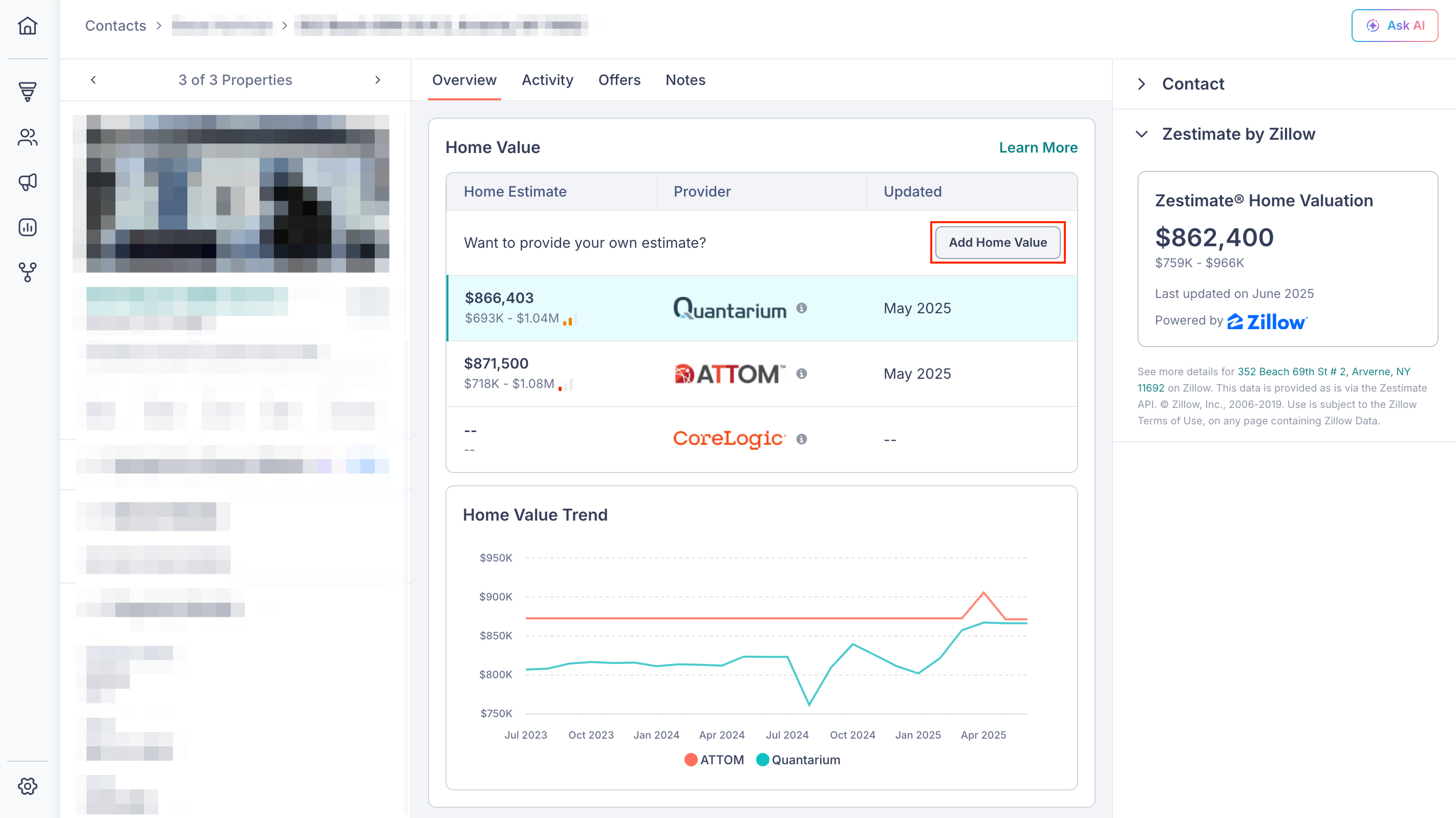Select the ATTOM $871,500 estimate row
The image size is (1456, 818).
pyautogui.click(x=762, y=374)
